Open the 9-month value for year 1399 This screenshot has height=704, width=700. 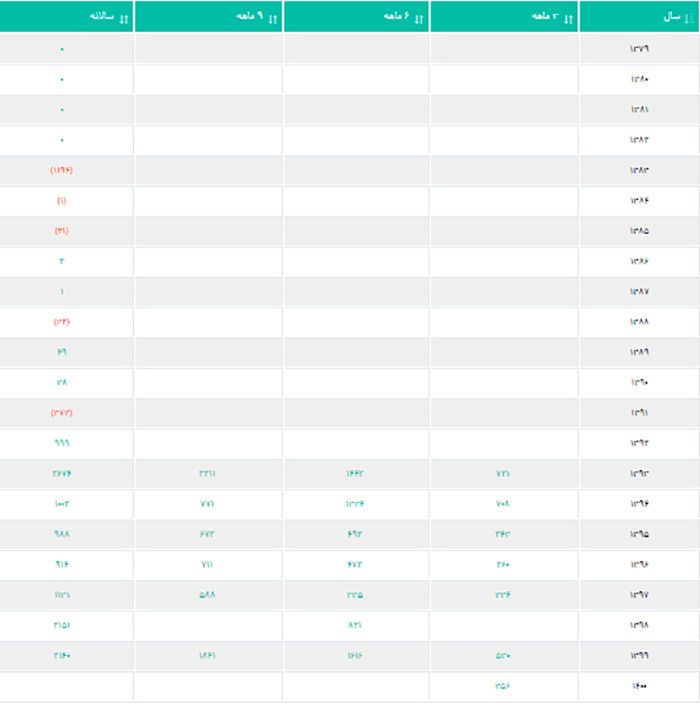[x=207, y=656]
